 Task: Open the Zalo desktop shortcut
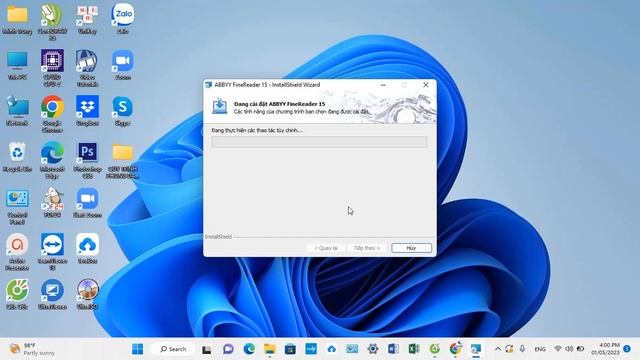tap(122, 19)
